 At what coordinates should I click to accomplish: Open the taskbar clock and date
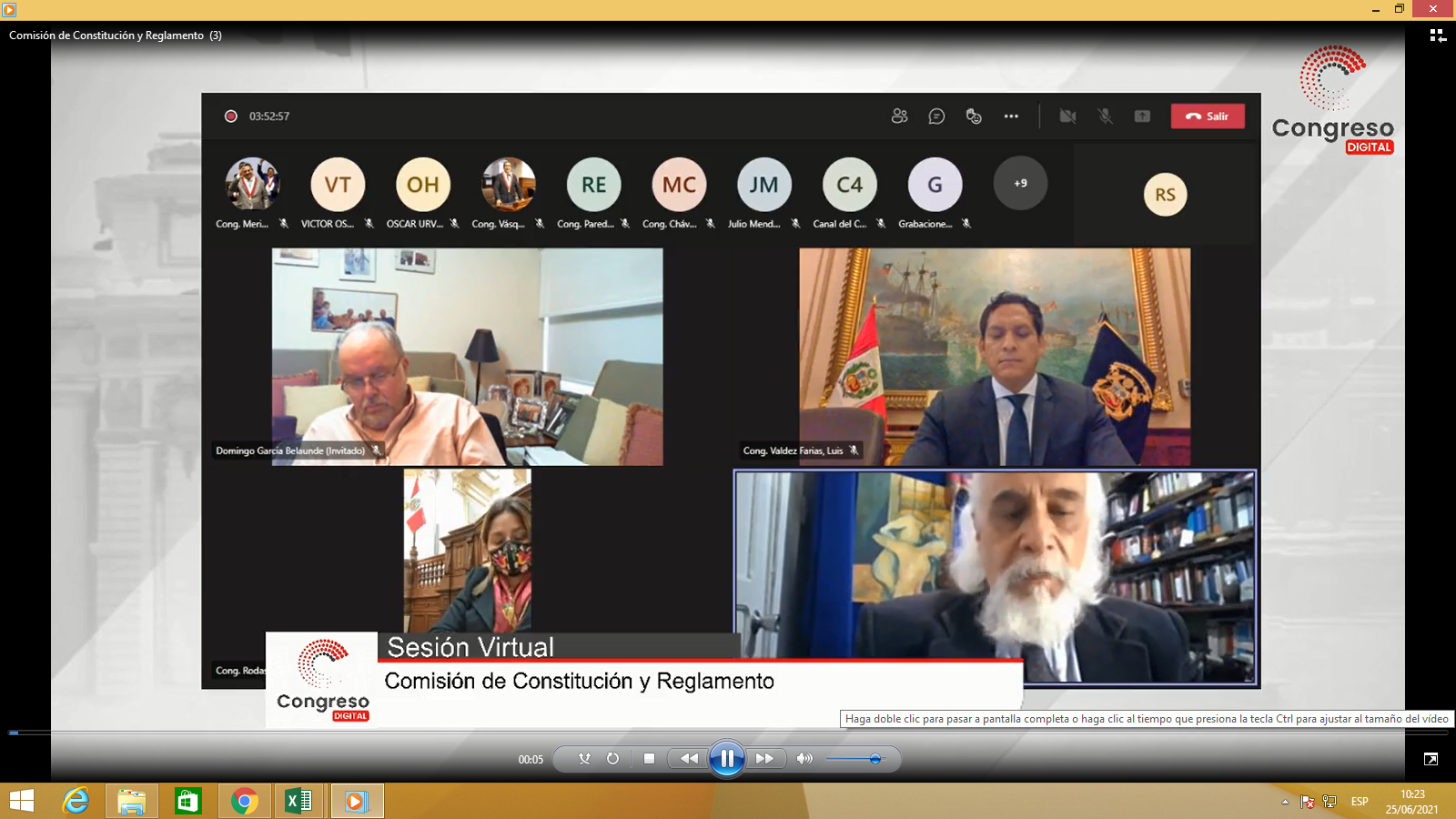pos(1412,802)
